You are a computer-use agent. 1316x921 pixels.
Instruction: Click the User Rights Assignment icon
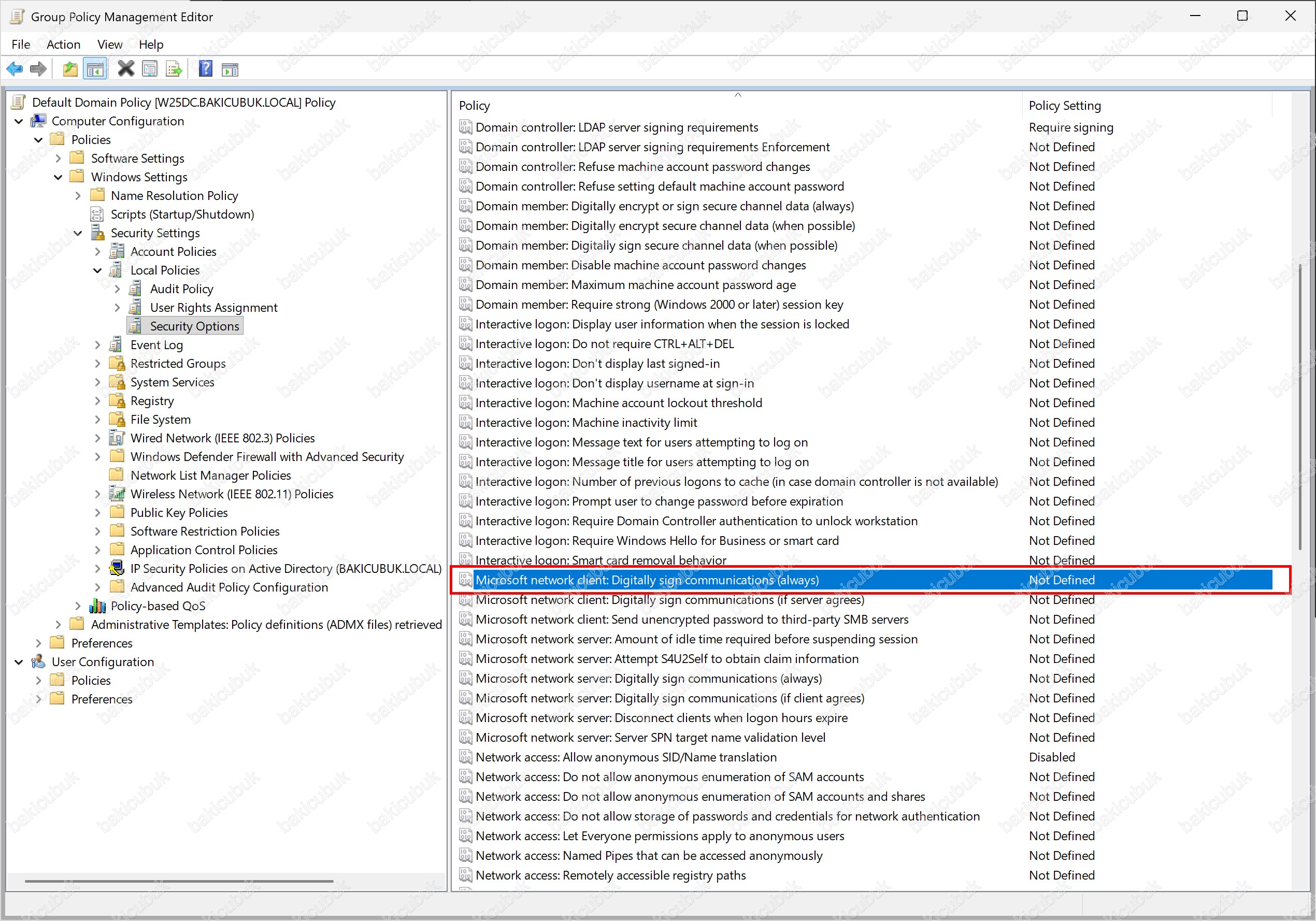click(136, 308)
